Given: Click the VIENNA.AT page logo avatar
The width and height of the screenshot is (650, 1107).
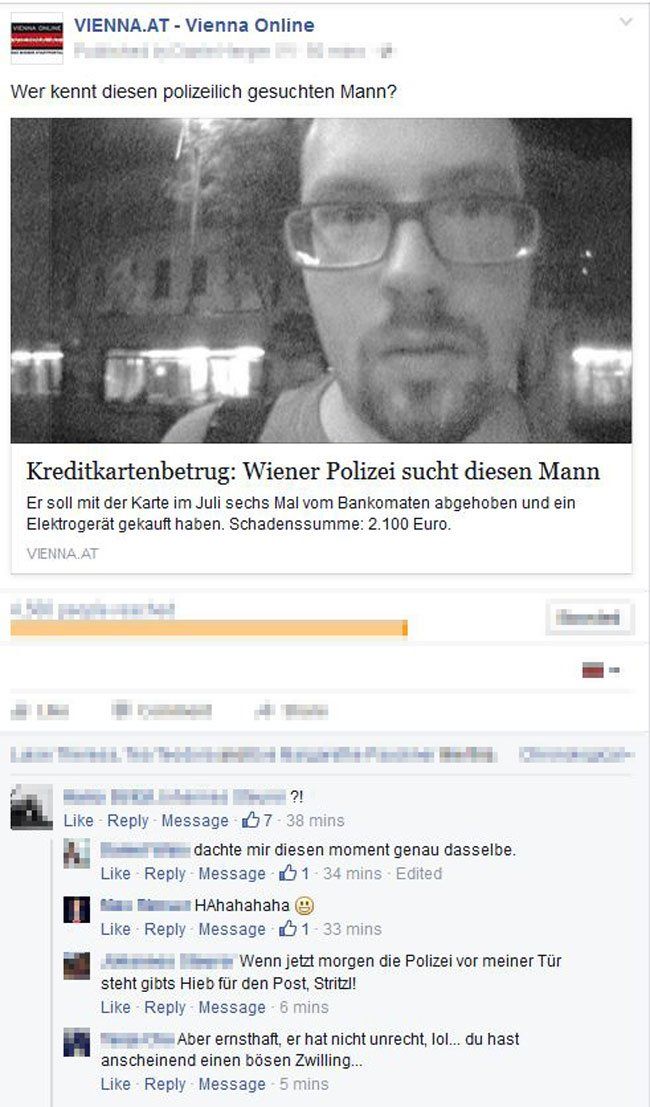Looking at the screenshot, I should point(37,38).
